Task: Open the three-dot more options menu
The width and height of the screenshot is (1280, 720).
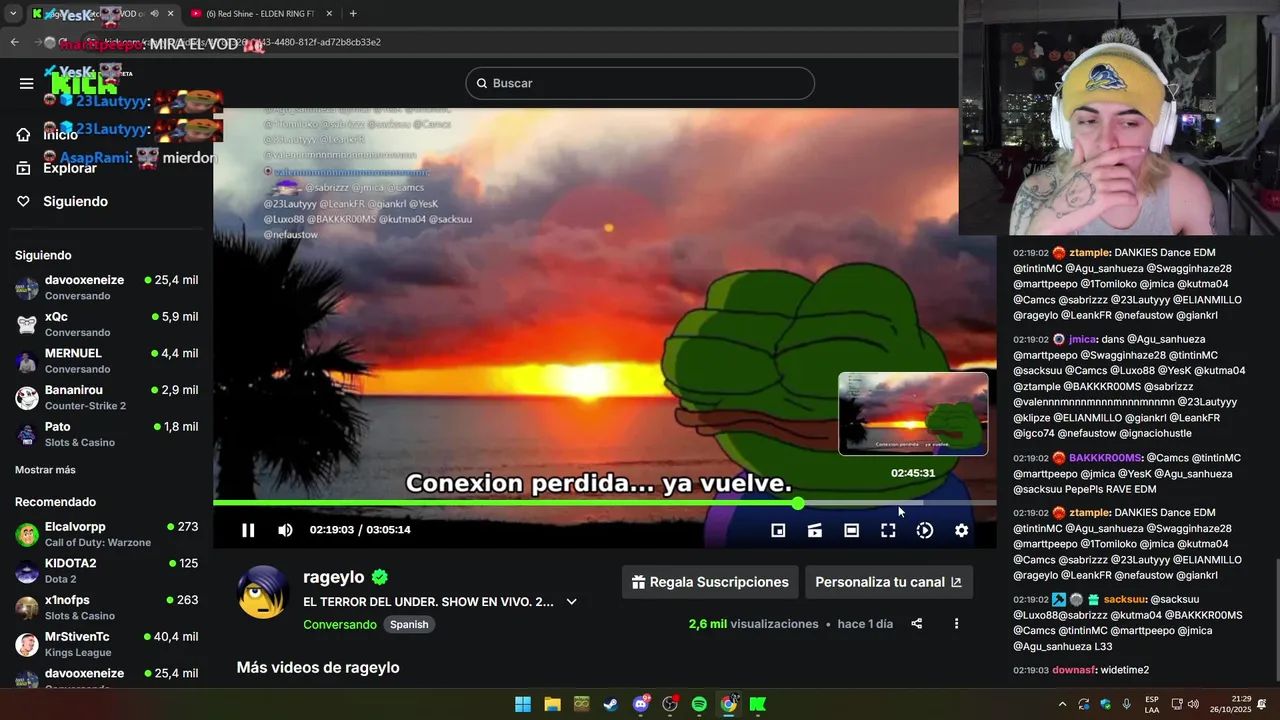Action: pos(956,624)
